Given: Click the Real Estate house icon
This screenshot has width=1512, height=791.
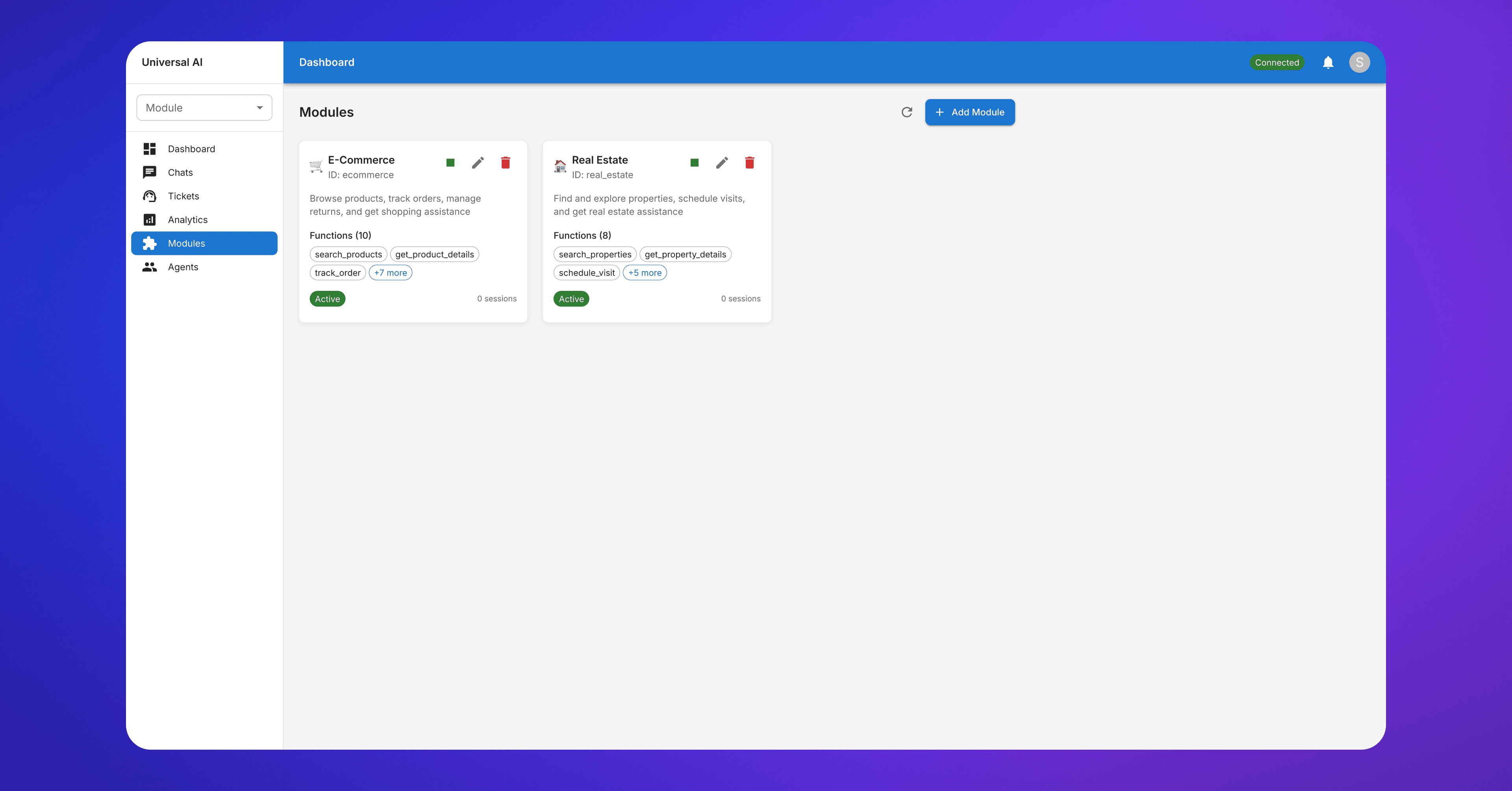Looking at the screenshot, I should (x=560, y=166).
